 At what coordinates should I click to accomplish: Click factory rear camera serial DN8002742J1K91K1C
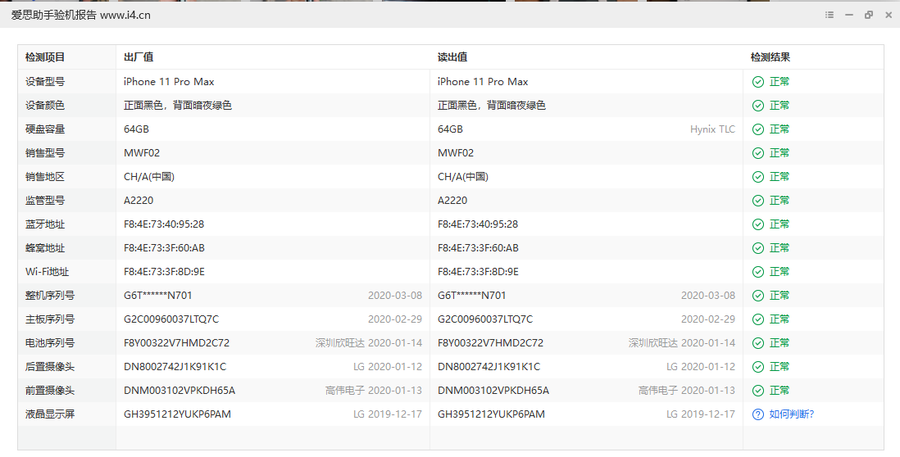click(x=175, y=366)
